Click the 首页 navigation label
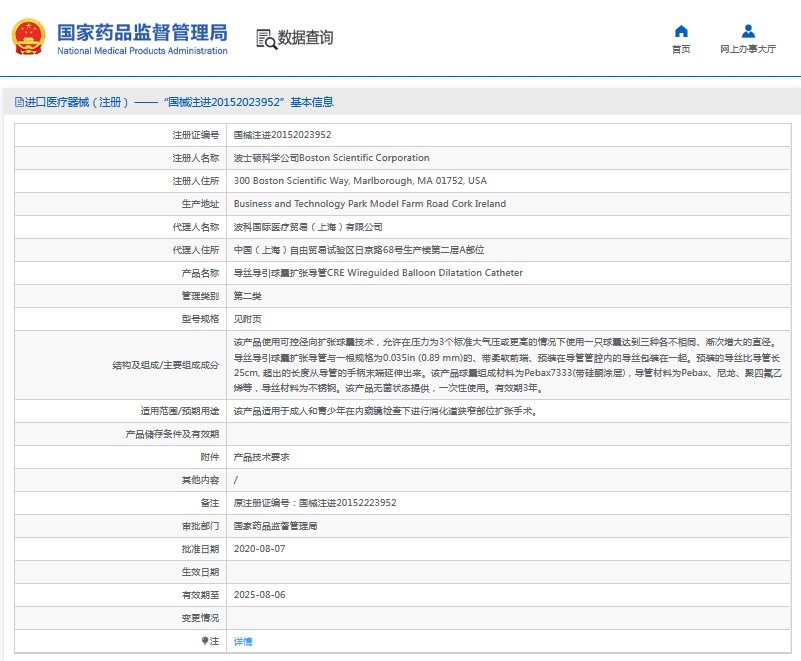Viewport: 801px width, 661px height. coord(681,49)
